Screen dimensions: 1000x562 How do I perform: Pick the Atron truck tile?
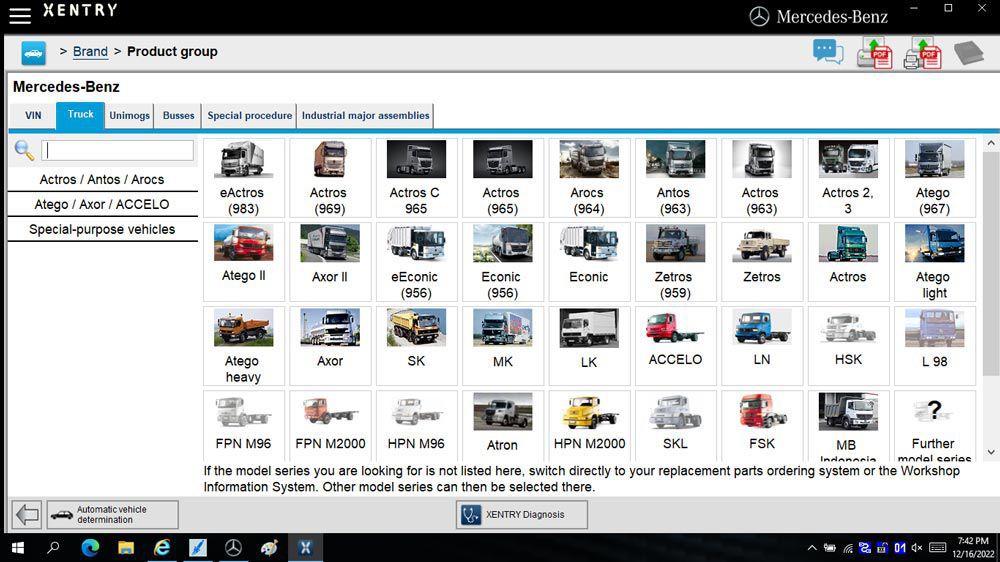pos(503,425)
